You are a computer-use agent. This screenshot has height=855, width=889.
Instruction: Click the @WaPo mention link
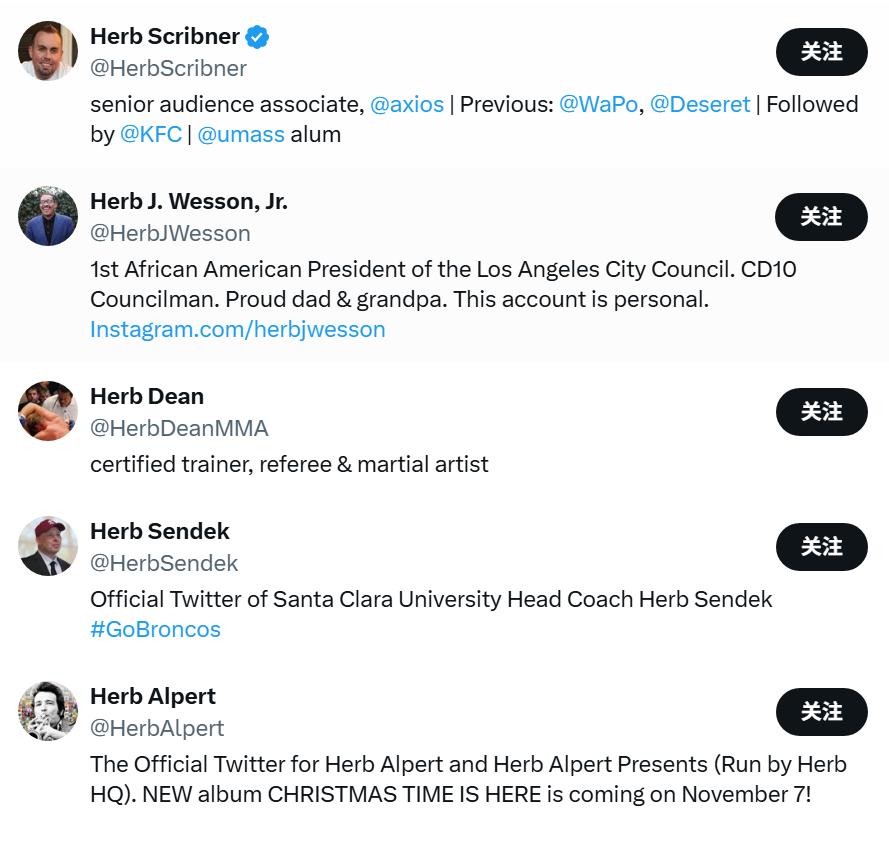pyautogui.click(x=598, y=104)
